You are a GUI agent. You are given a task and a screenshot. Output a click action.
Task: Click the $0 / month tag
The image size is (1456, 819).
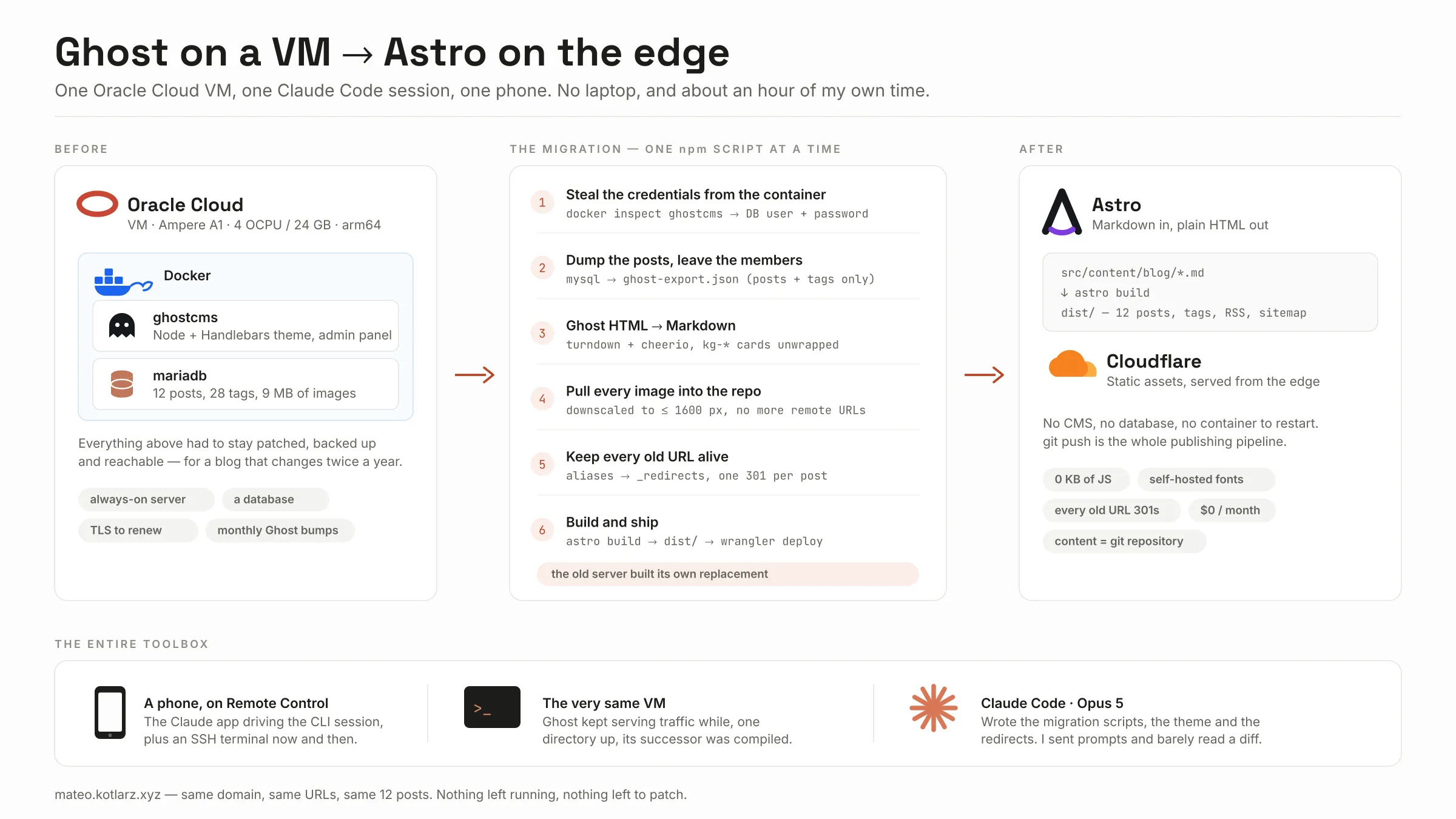[x=1232, y=510]
